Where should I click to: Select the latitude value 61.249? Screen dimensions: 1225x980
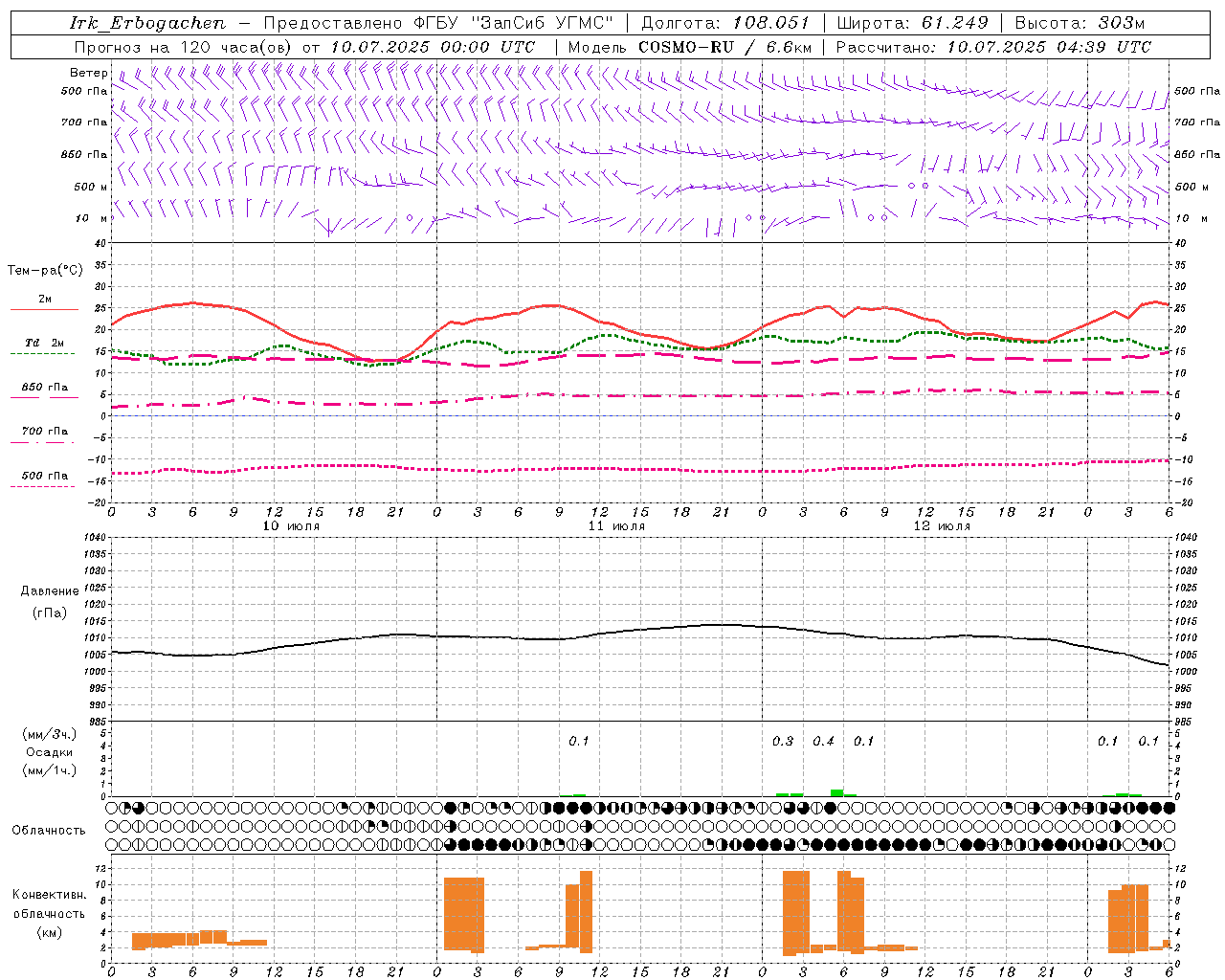pos(955,23)
